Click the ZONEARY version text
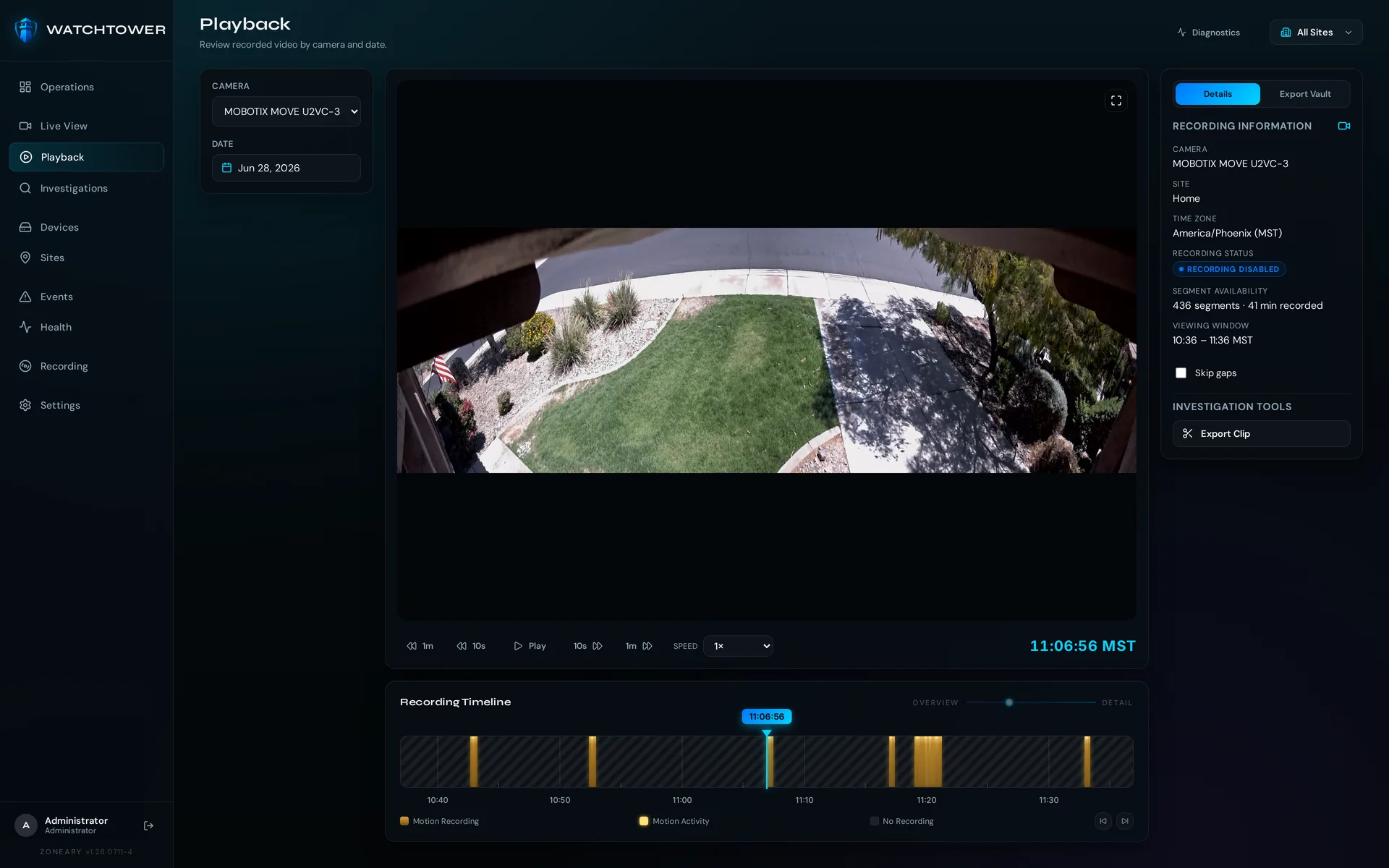This screenshot has height=868, width=1389. coord(86,852)
